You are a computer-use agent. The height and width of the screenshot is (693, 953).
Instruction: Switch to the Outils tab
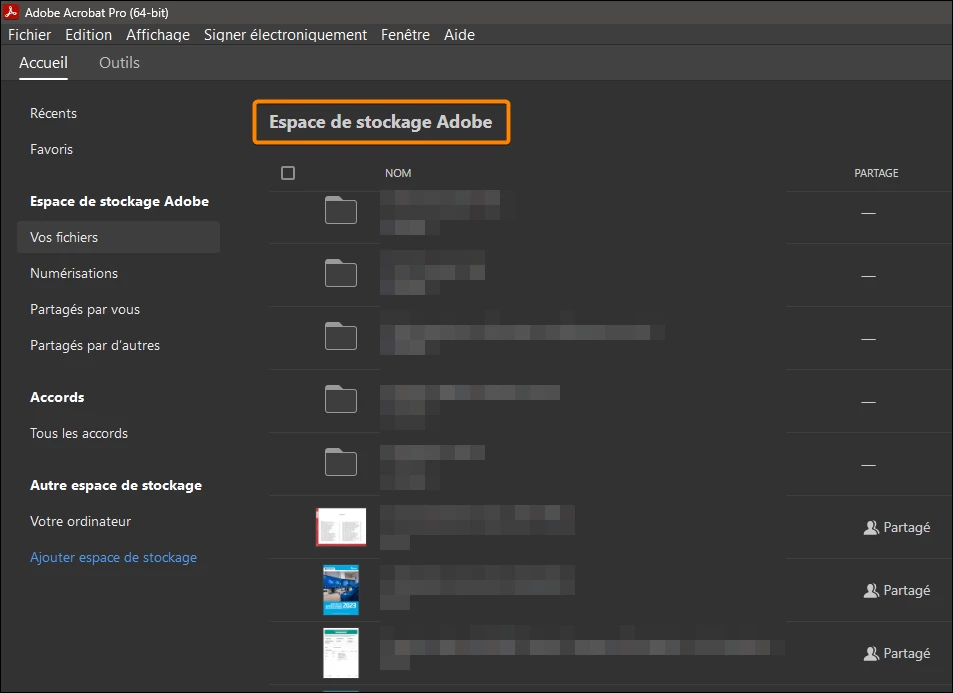(119, 63)
